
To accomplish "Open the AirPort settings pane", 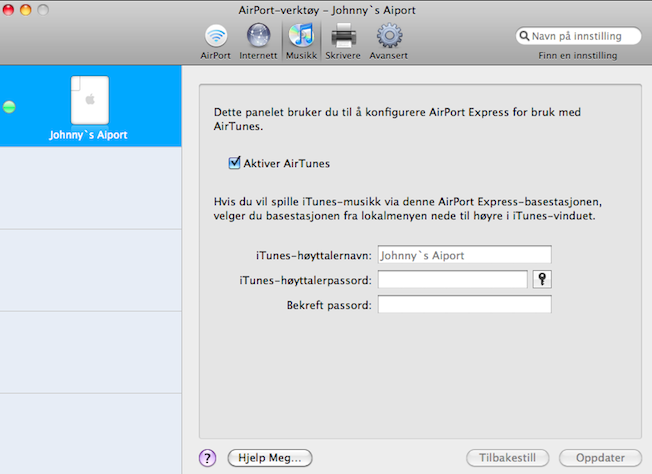I will click(215, 42).
